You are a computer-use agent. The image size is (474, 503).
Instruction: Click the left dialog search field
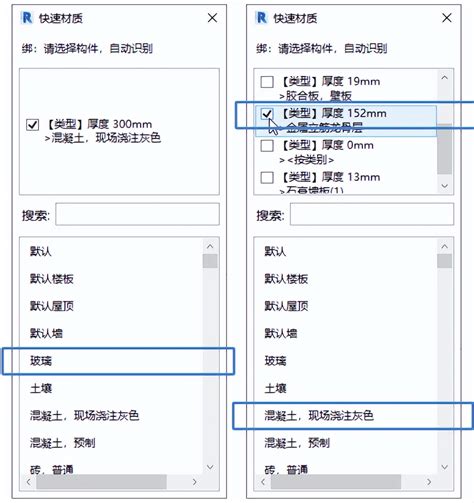click(x=137, y=214)
